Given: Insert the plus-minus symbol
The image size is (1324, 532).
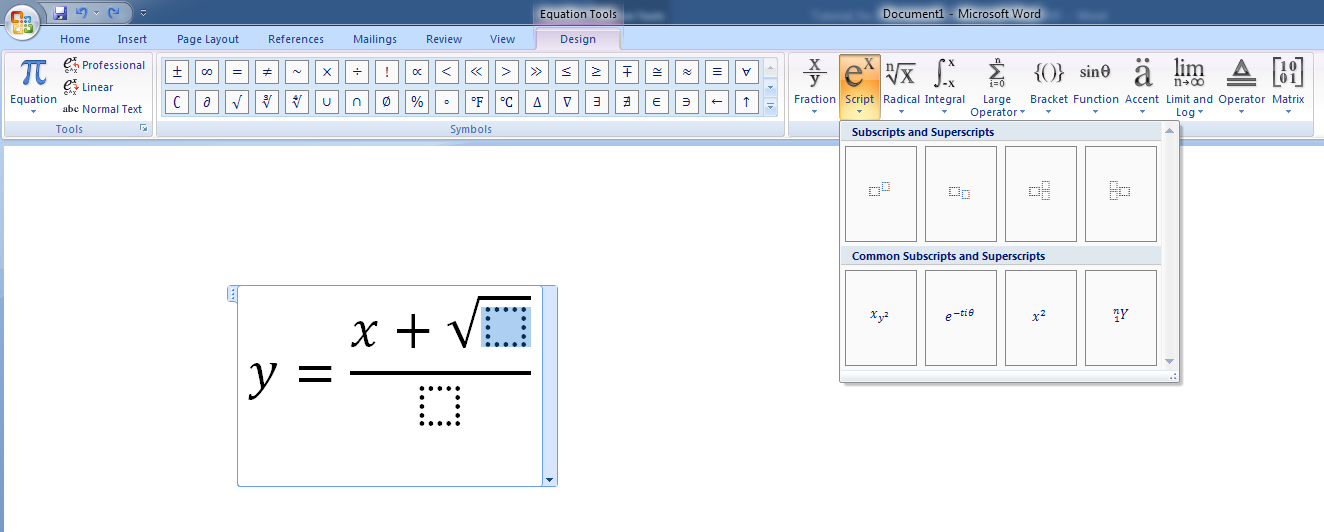Looking at the screenshot, I should tap(177, 71).
